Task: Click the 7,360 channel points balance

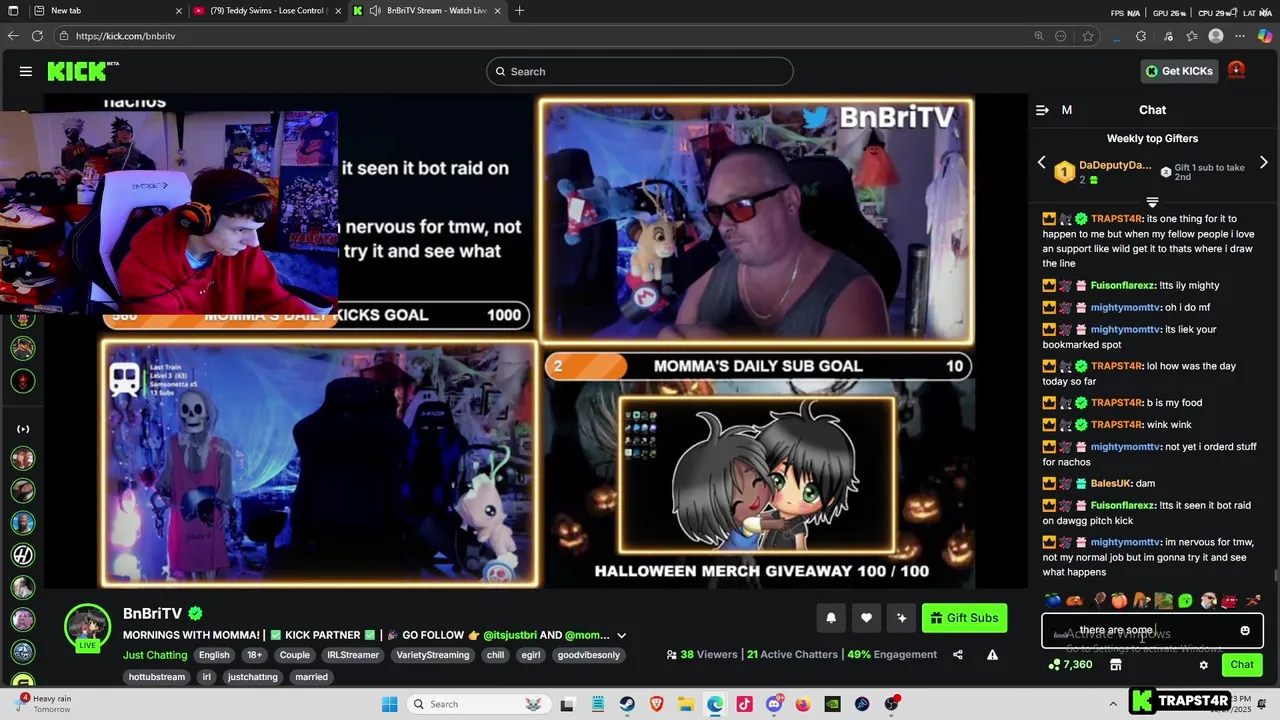Action: (x=1070, y=665)
